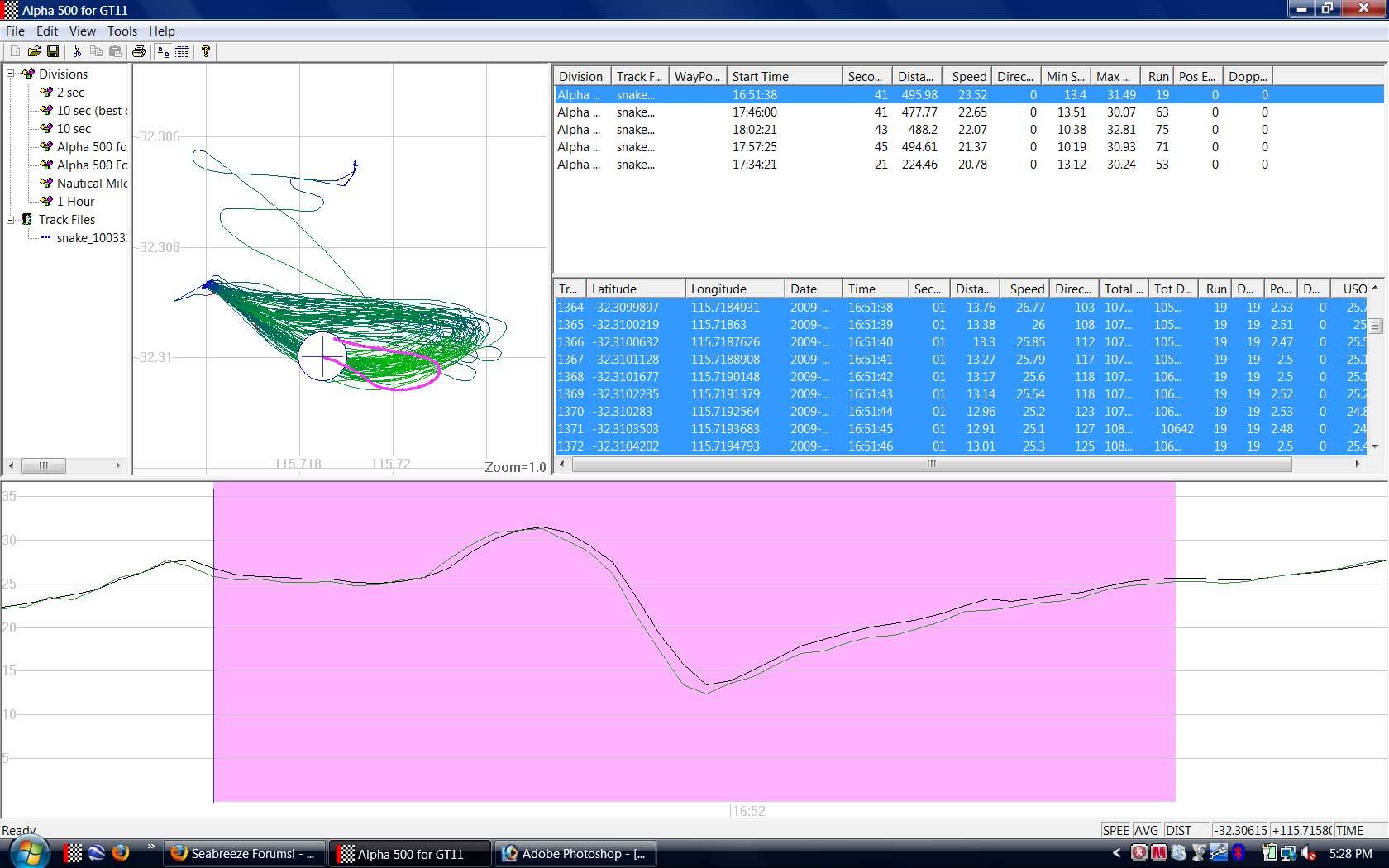Click the Open file toolbar icon
Image resolution: width=1389 pixels, height=868 pixels.
click(34, 51)
